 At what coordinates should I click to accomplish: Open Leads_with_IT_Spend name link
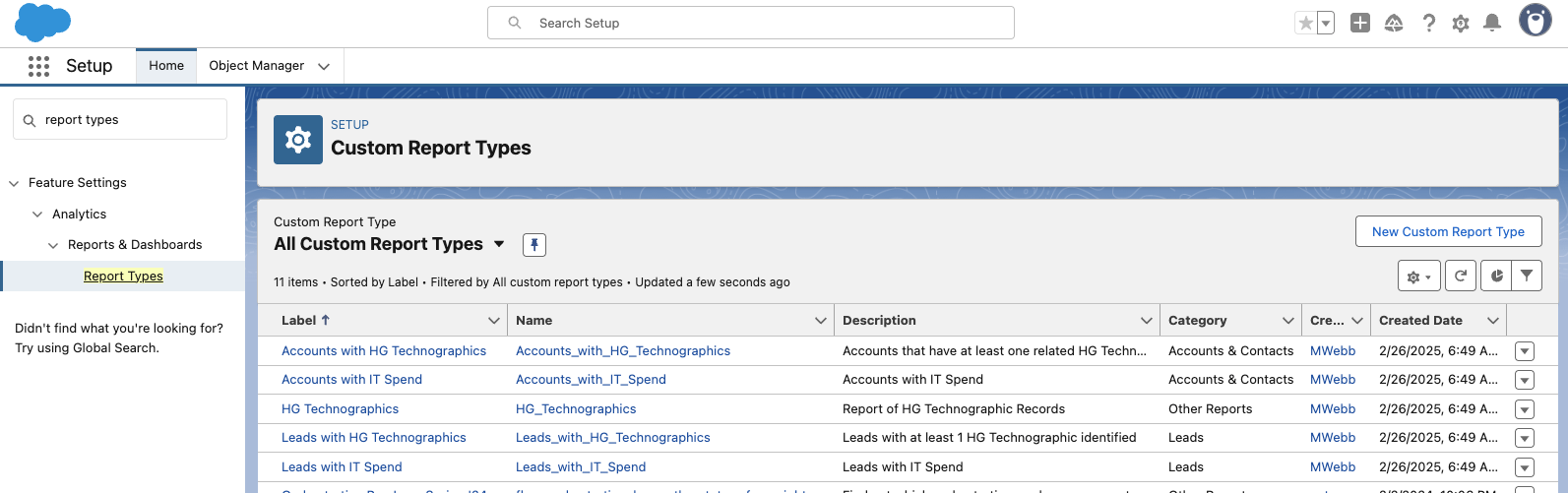(581, 467)
